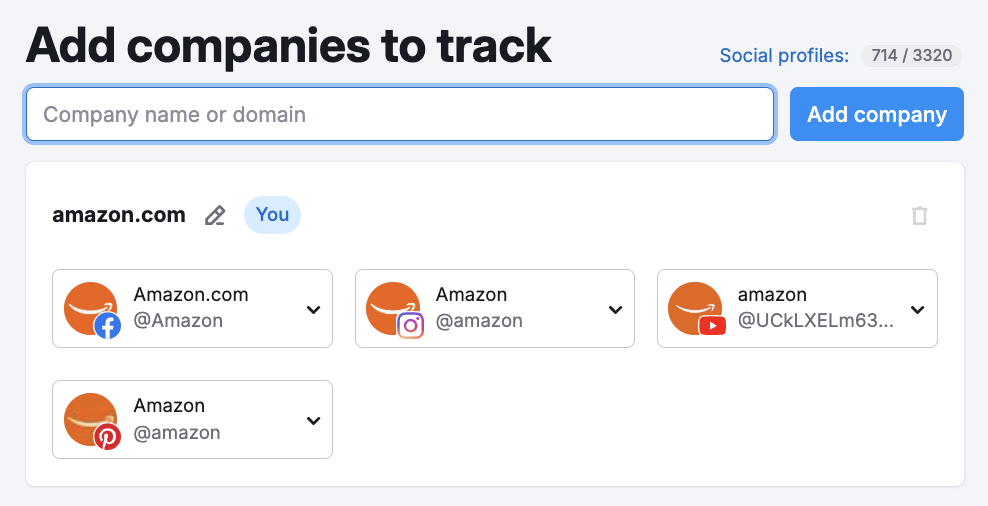988x506 pixels.
Task: Click the Company name or domain field
Action: [x=400, y=114]
